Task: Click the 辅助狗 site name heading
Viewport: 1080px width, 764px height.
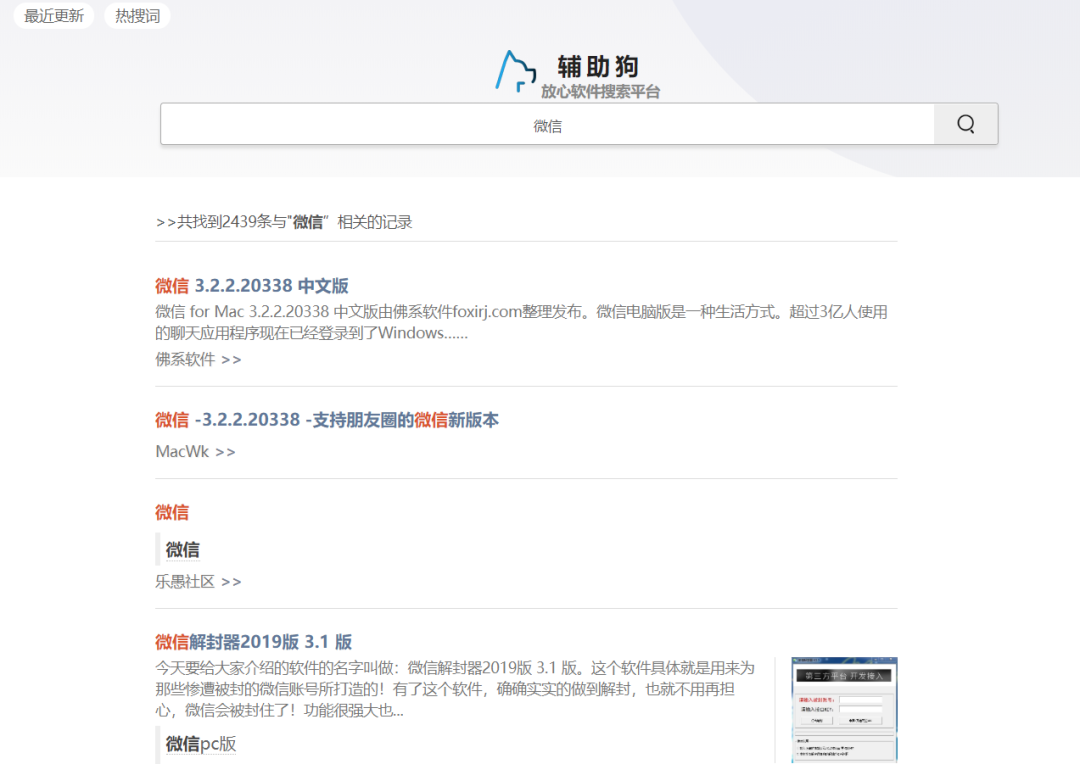Action: pyautogui.click(x=598, y=67)
